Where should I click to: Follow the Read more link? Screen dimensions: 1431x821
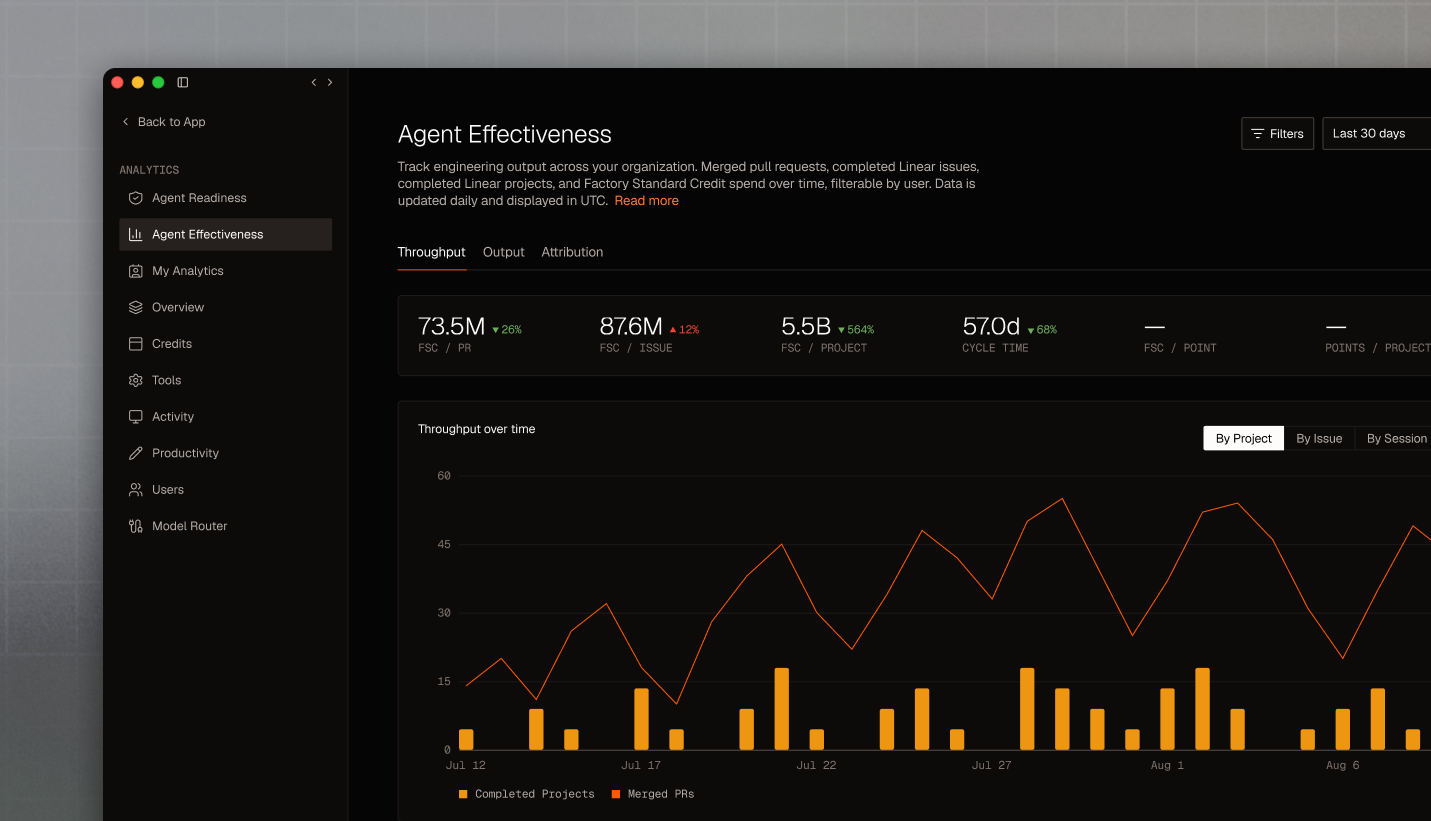[x=646, y=201]
